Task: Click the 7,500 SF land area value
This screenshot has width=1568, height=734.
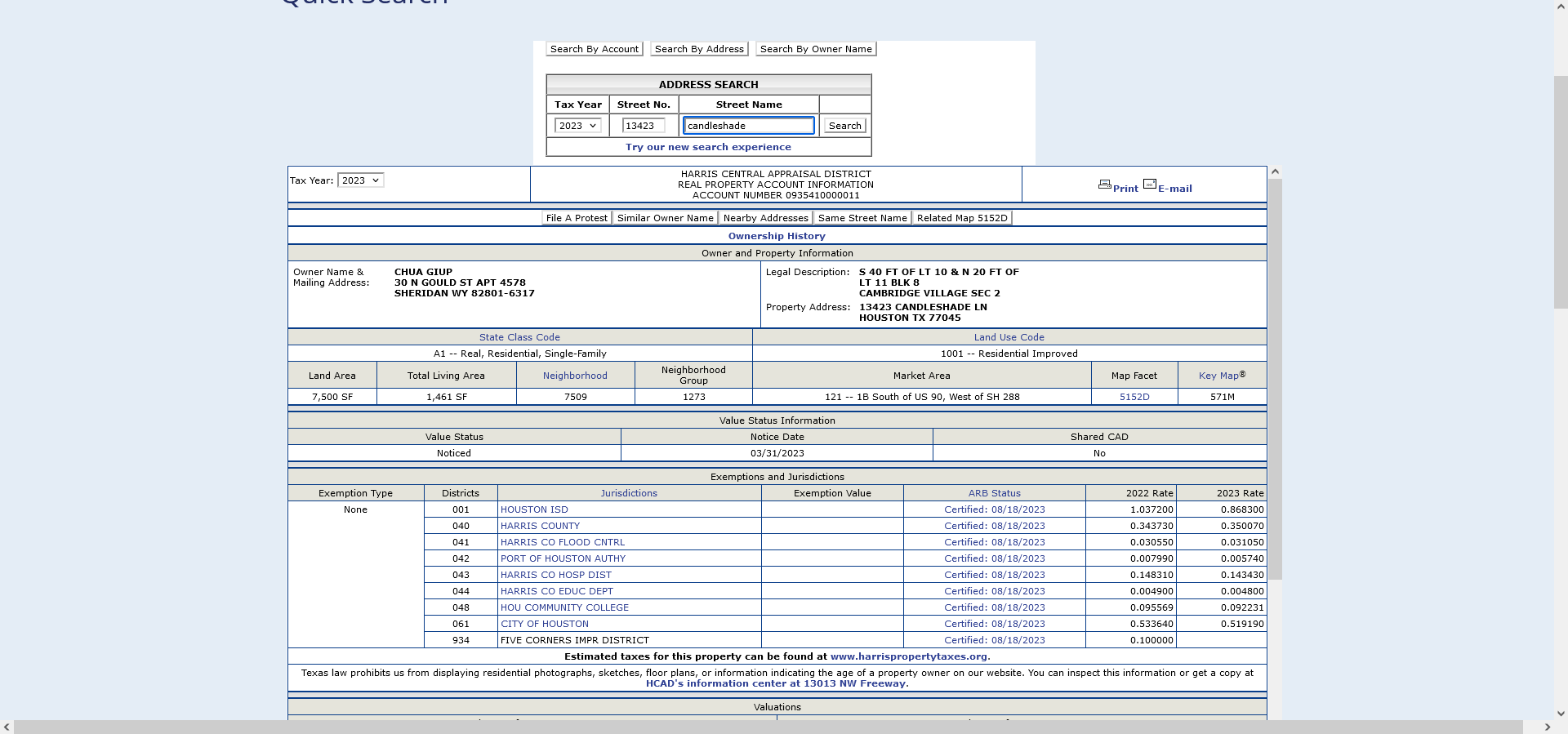Action: click(x=332, y=397)
